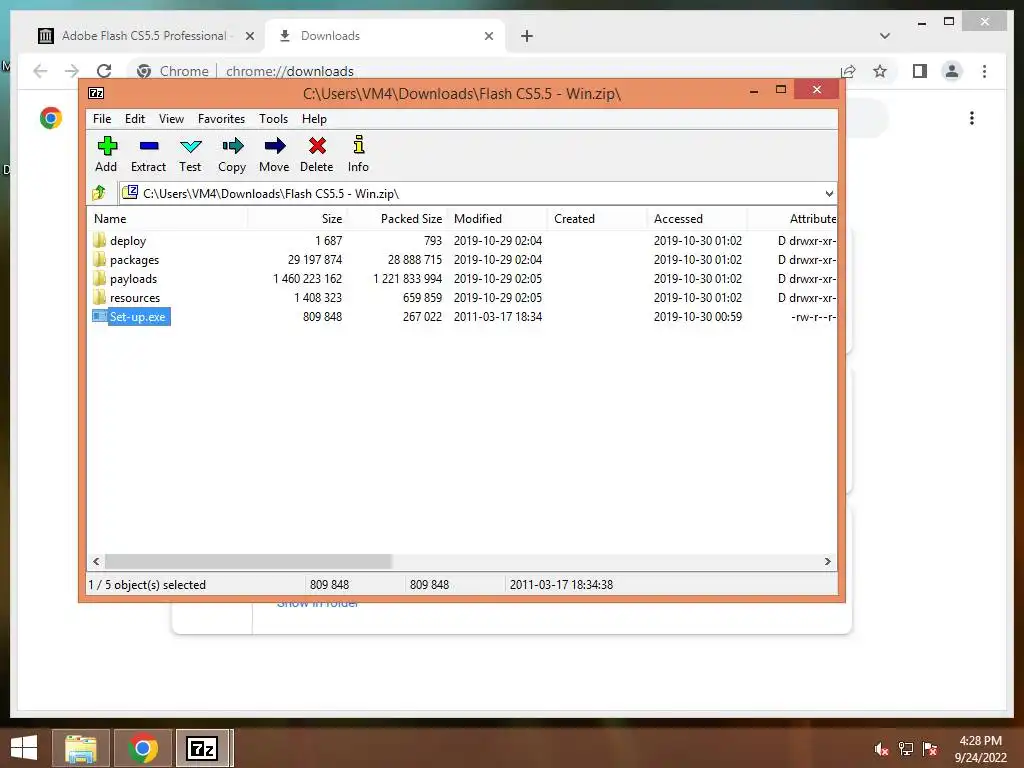Image resolution: width=1024 pixels, height=768 pixels.
Task: Open Windows Start button
Action: (x=24, y=748)
